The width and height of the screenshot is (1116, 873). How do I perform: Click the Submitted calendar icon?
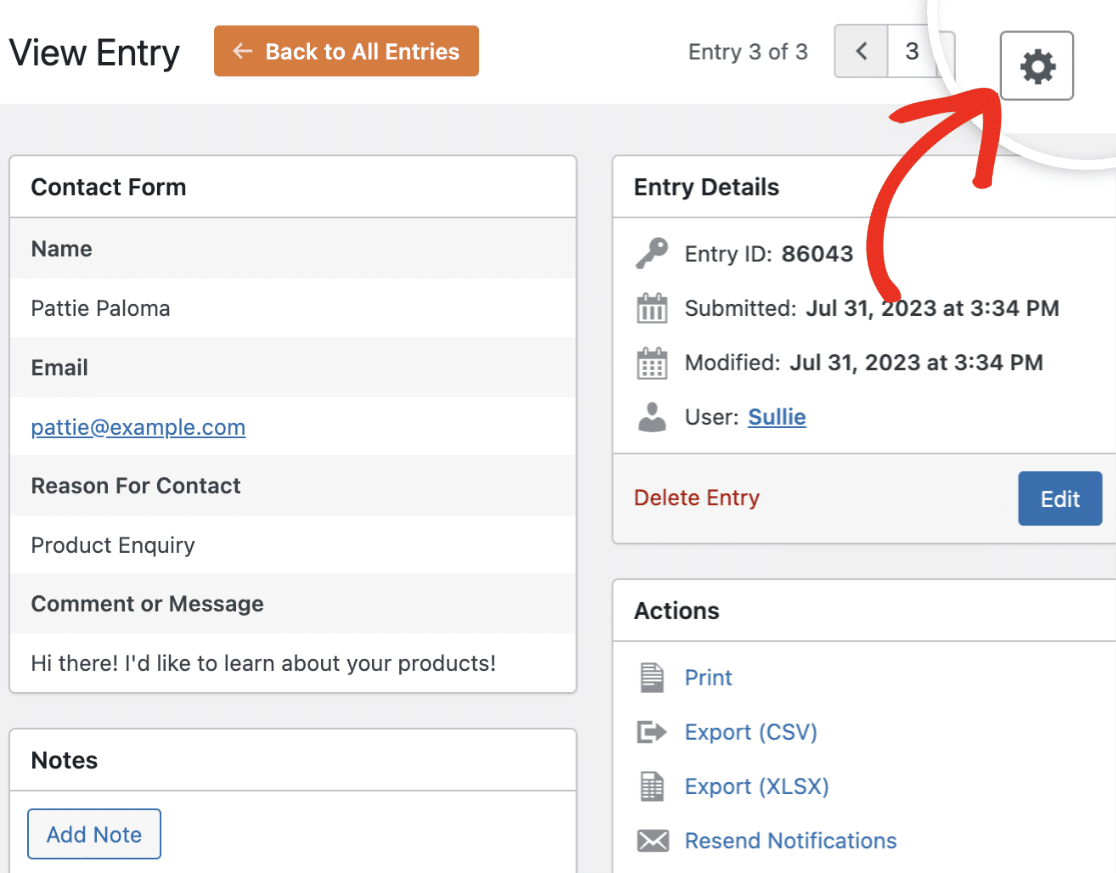pyautogui.click(x=652, y=308)
